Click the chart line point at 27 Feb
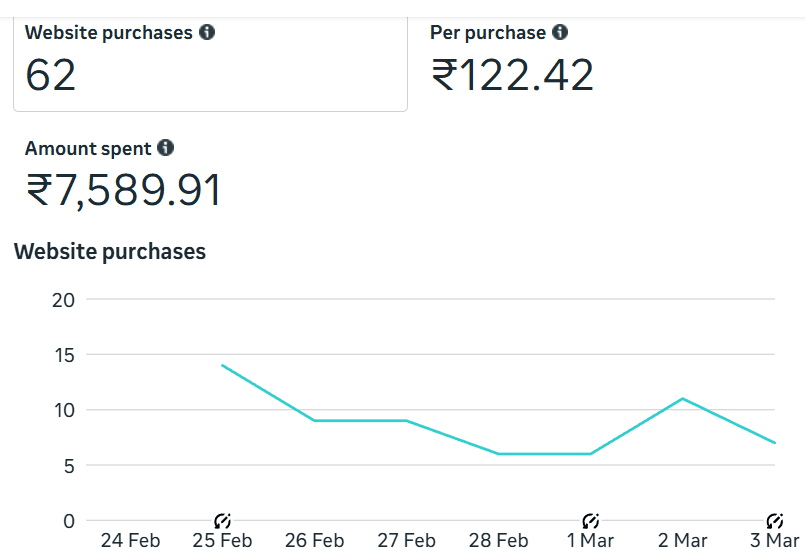Image resolution: width=805 pixels, height=551 pixels. [x=406, y=420]
